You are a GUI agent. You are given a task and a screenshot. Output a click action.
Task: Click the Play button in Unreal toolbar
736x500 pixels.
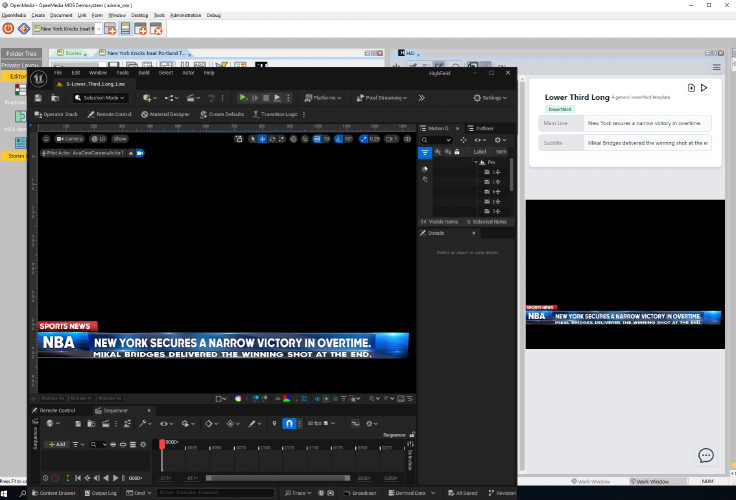[243, 98]
